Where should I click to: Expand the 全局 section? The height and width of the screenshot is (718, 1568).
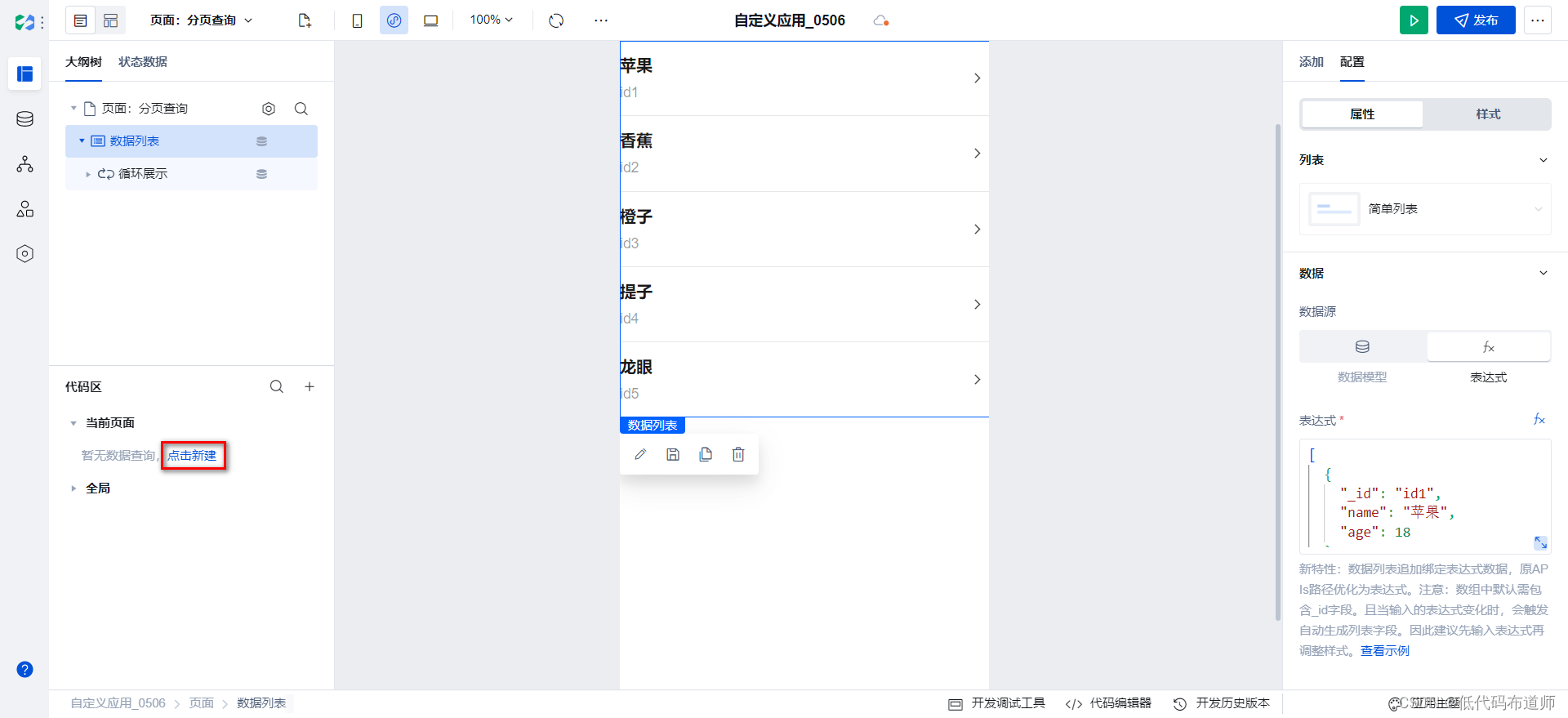pos(73,488)
